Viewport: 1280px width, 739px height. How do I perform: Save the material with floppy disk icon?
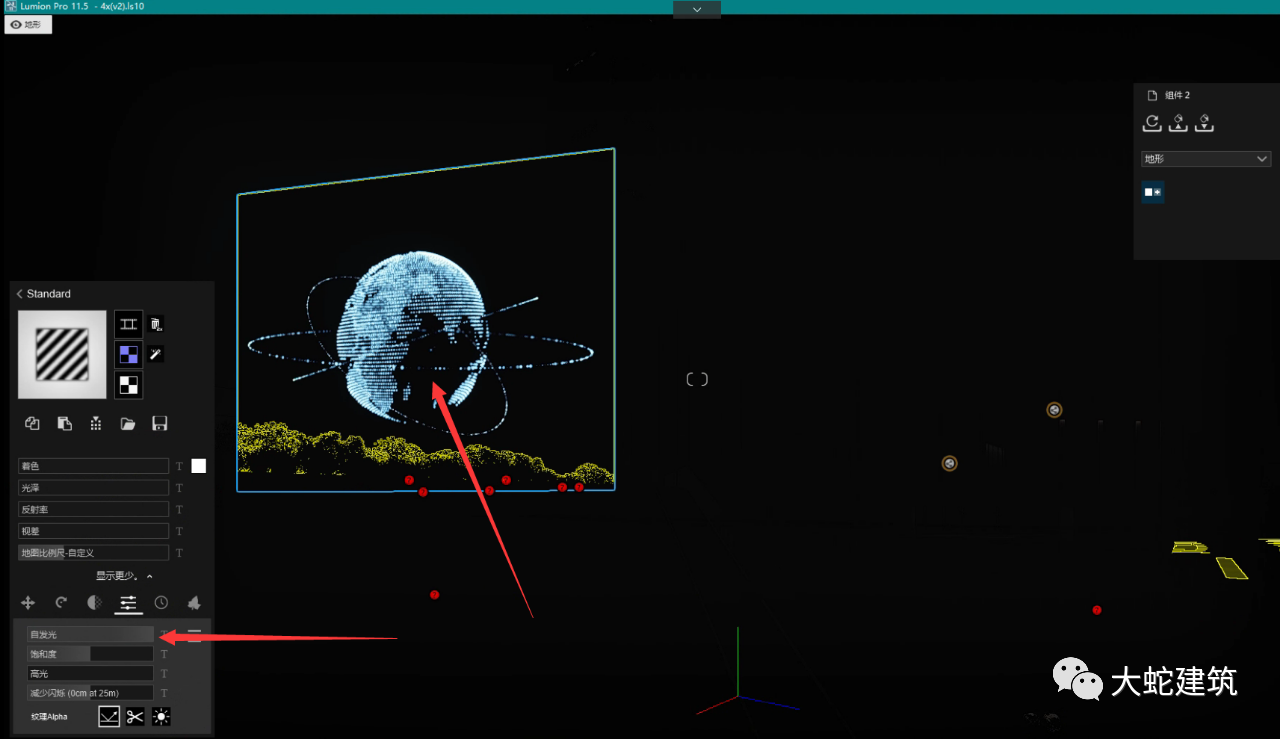tap(159, 423)
